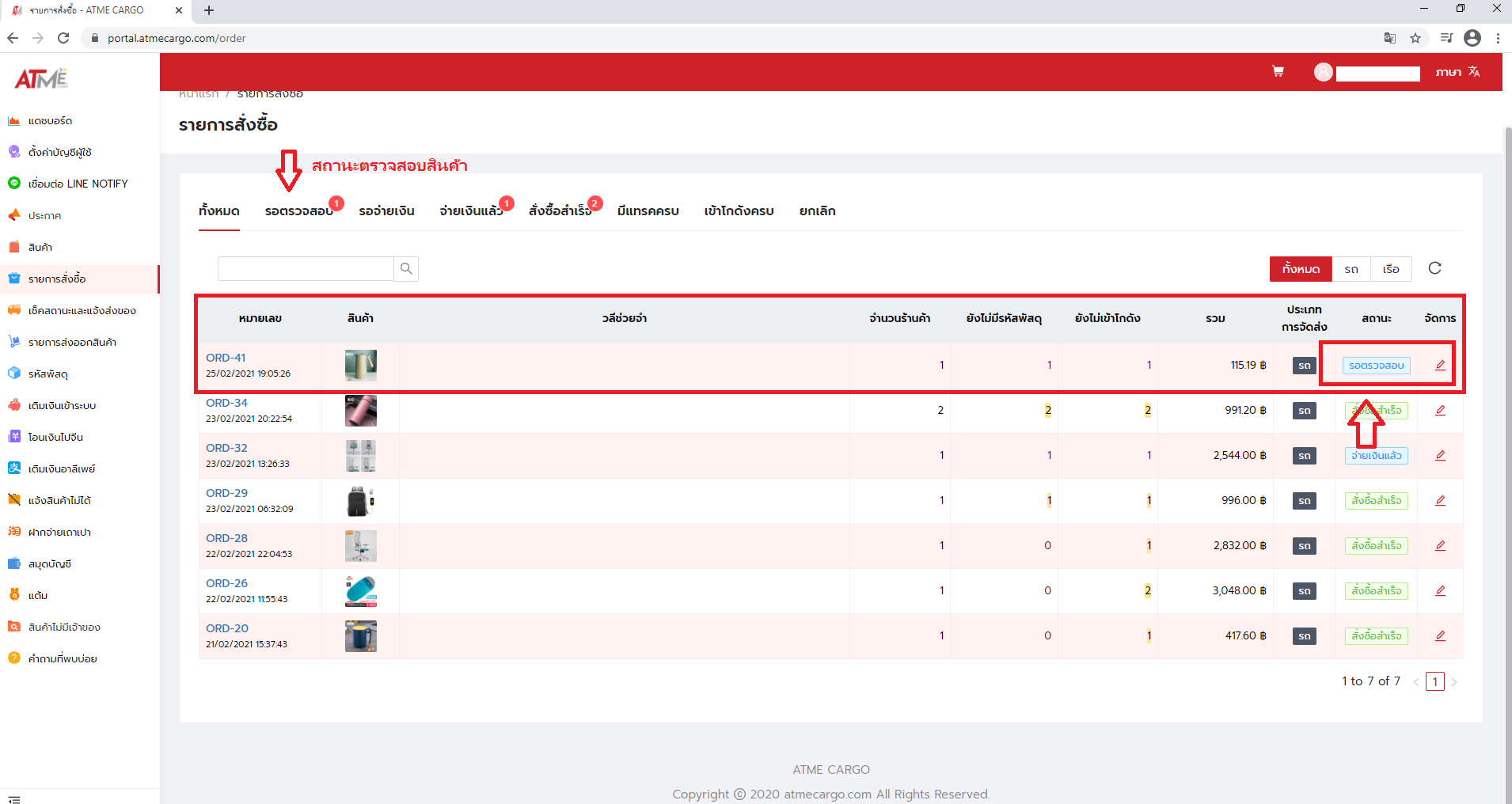Open เชื่อมต่อ LINE NOTIFY in sidebar
The height and width of the screenshot is (804, 1512).
[x=78, y=184]
